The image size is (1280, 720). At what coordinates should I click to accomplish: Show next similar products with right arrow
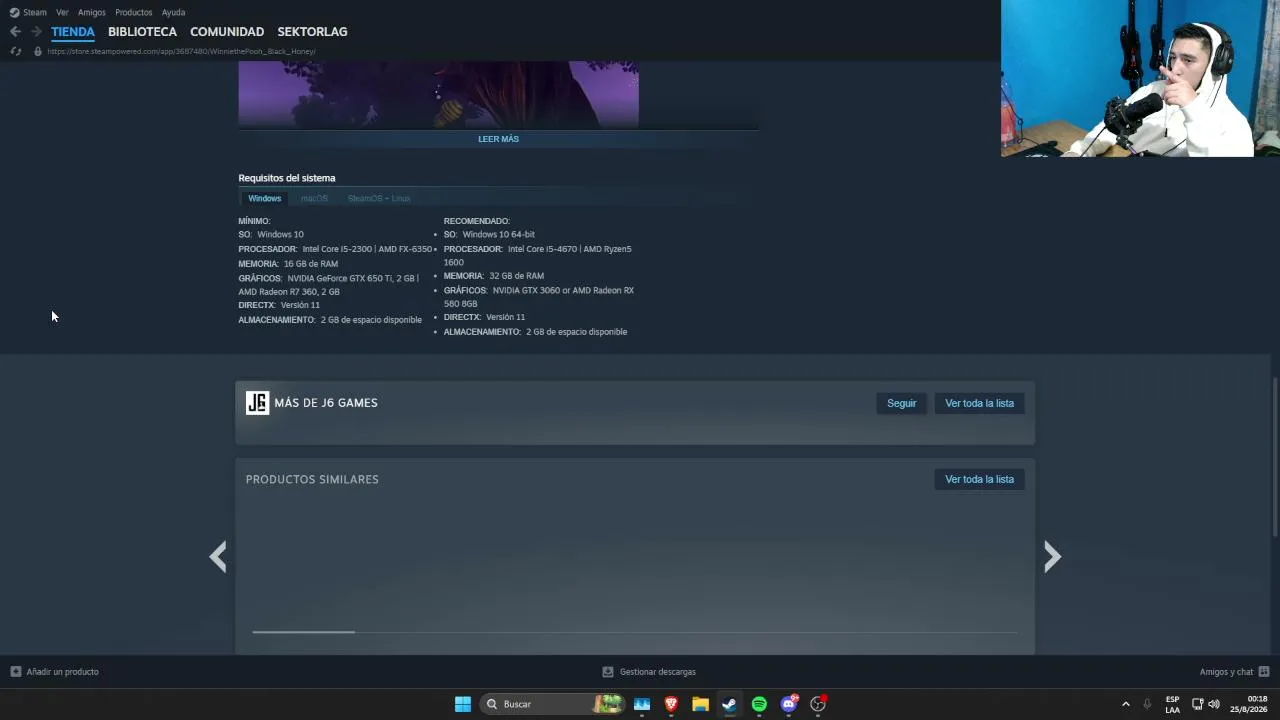(x=1052, y=556)
